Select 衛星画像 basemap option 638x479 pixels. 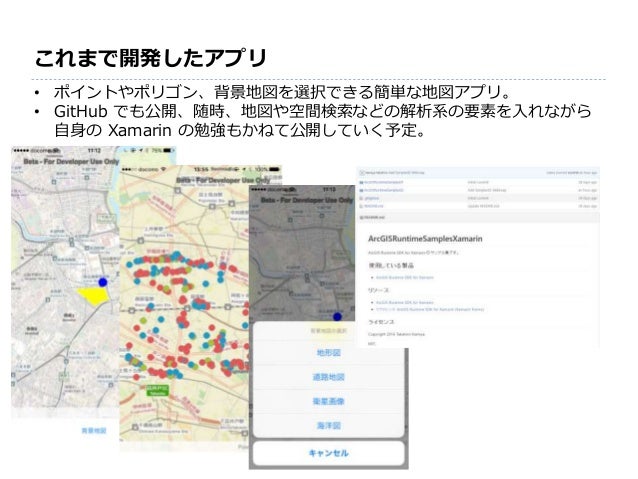click(328, 401)
